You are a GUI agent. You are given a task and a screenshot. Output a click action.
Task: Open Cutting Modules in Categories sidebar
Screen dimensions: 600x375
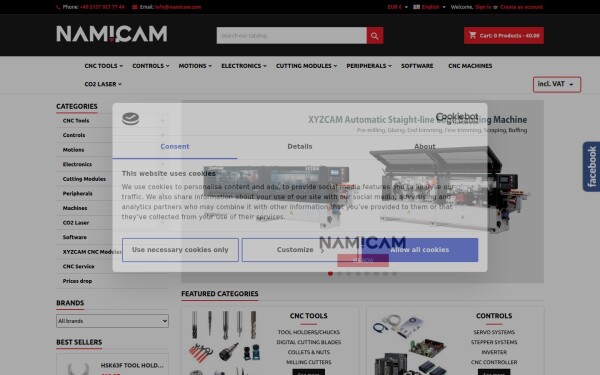pos(84,179)
